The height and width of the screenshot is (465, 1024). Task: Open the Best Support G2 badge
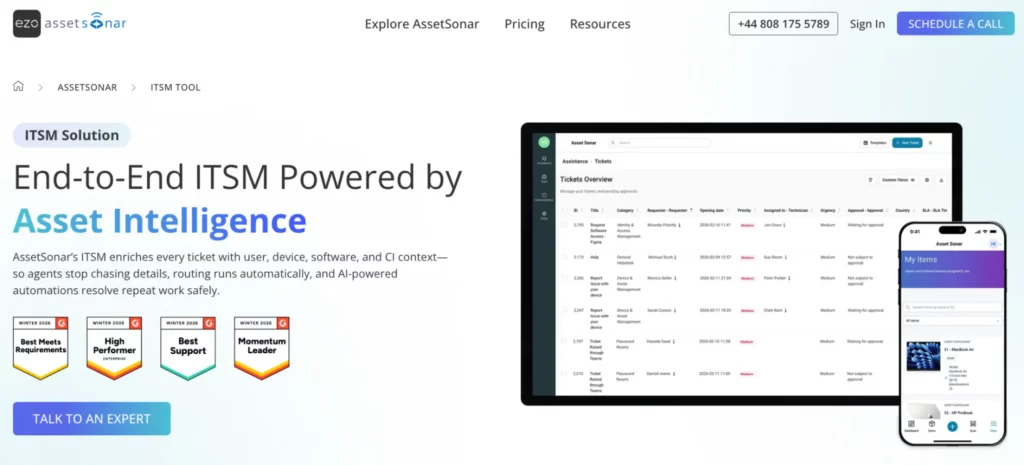pyautogui.click(x=188, y=348)
